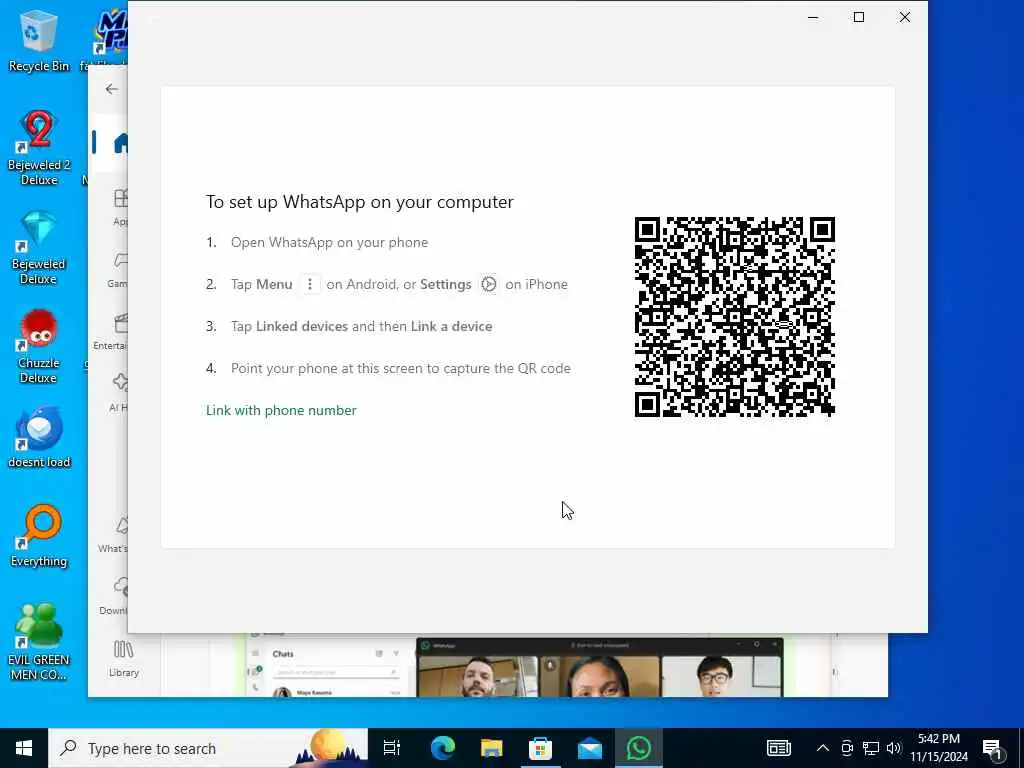Click the Meet Now tray icon
The width and height of the screenshot is (1024, 768).
click(847, 748)
